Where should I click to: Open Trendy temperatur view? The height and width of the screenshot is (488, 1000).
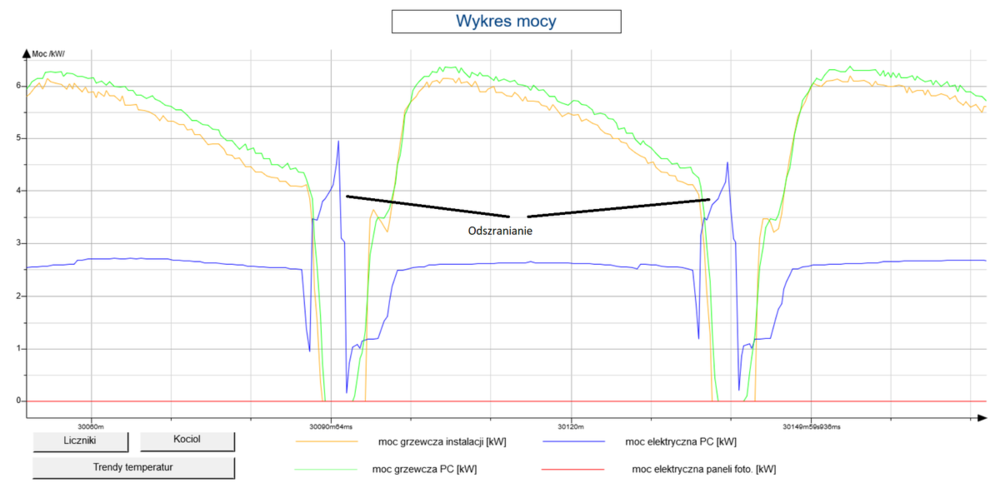(x=134, y=467)
